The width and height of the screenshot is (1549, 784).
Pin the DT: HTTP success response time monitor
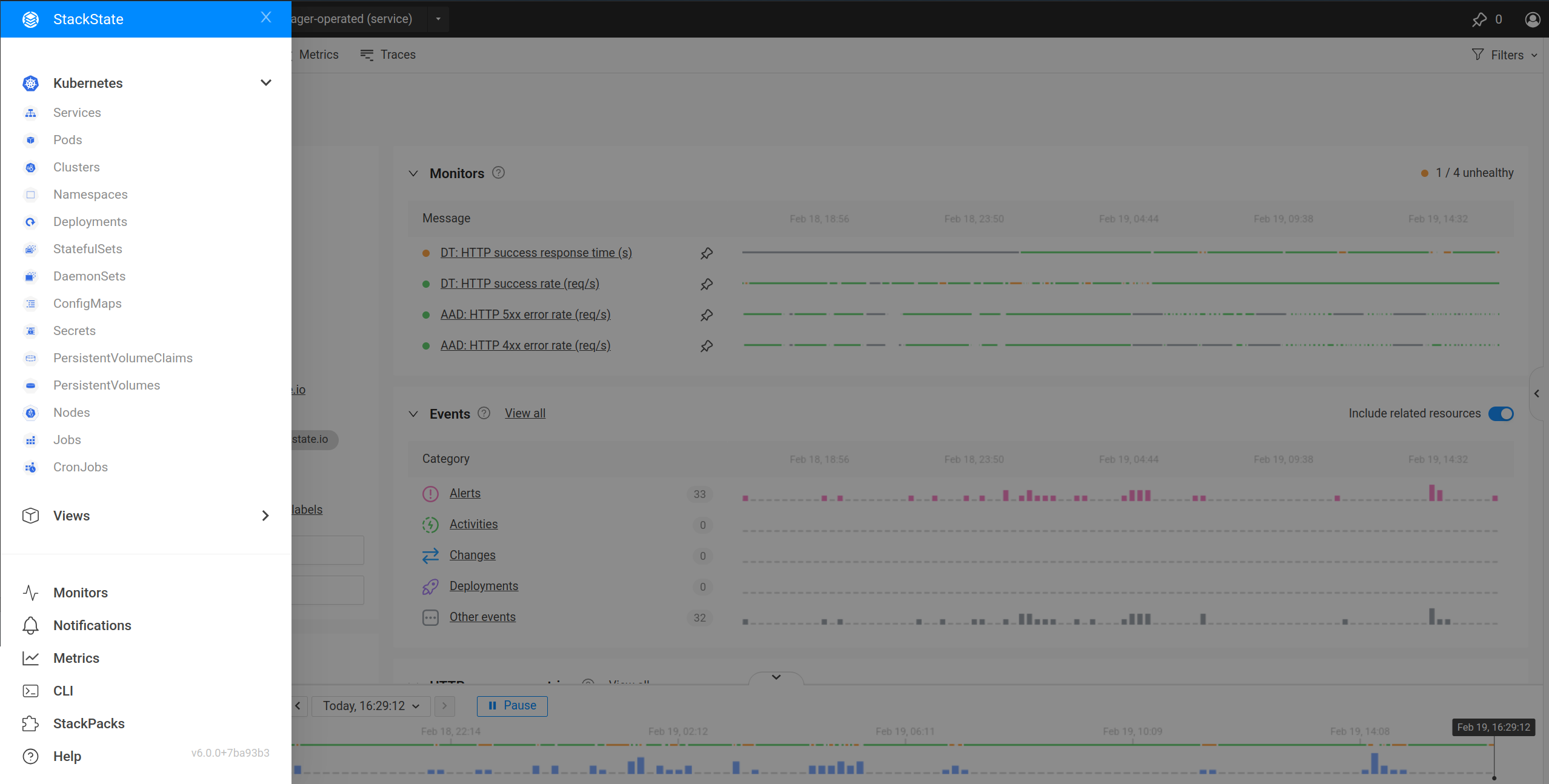(x=707, y=253)
